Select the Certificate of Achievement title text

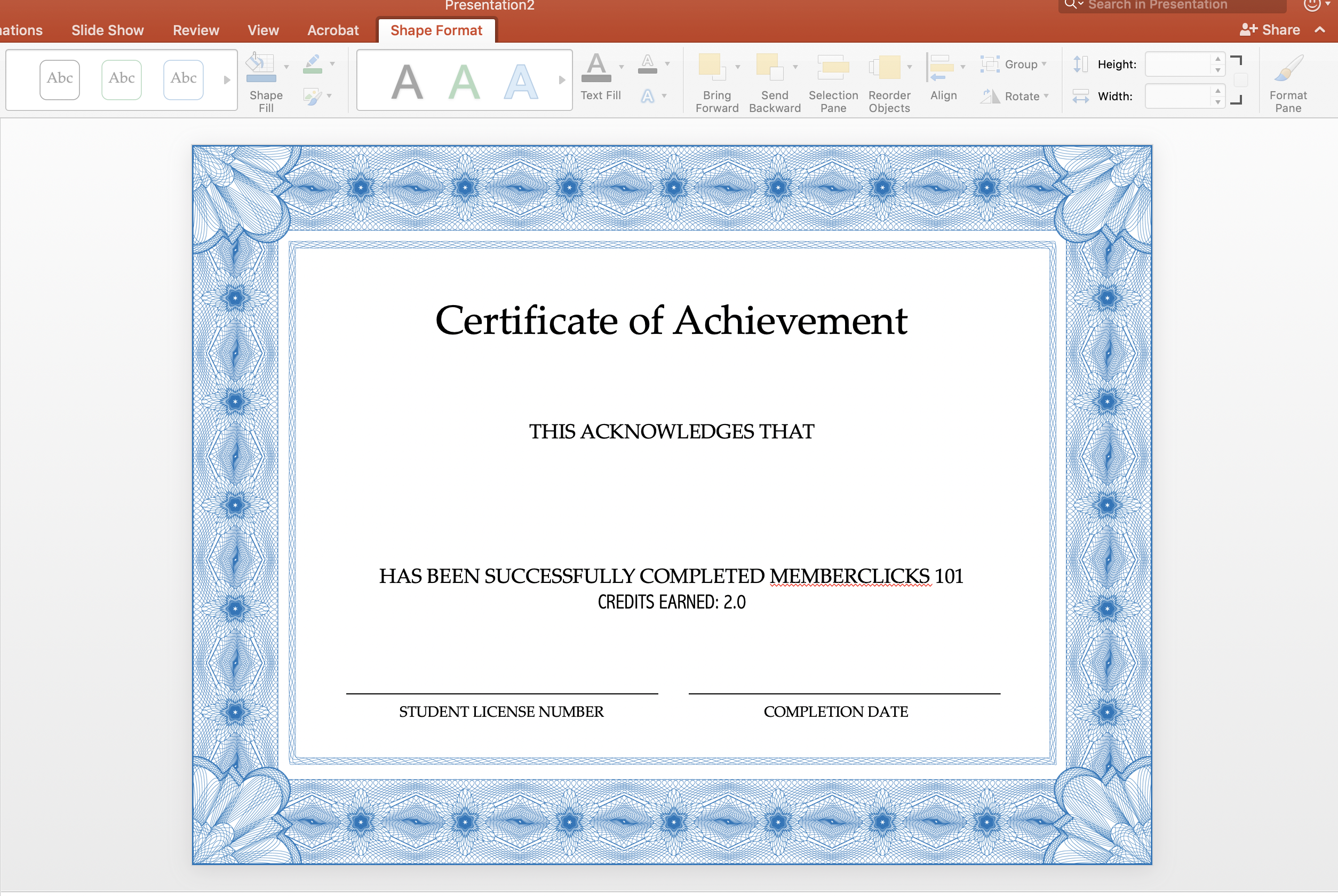coord(671,320)
